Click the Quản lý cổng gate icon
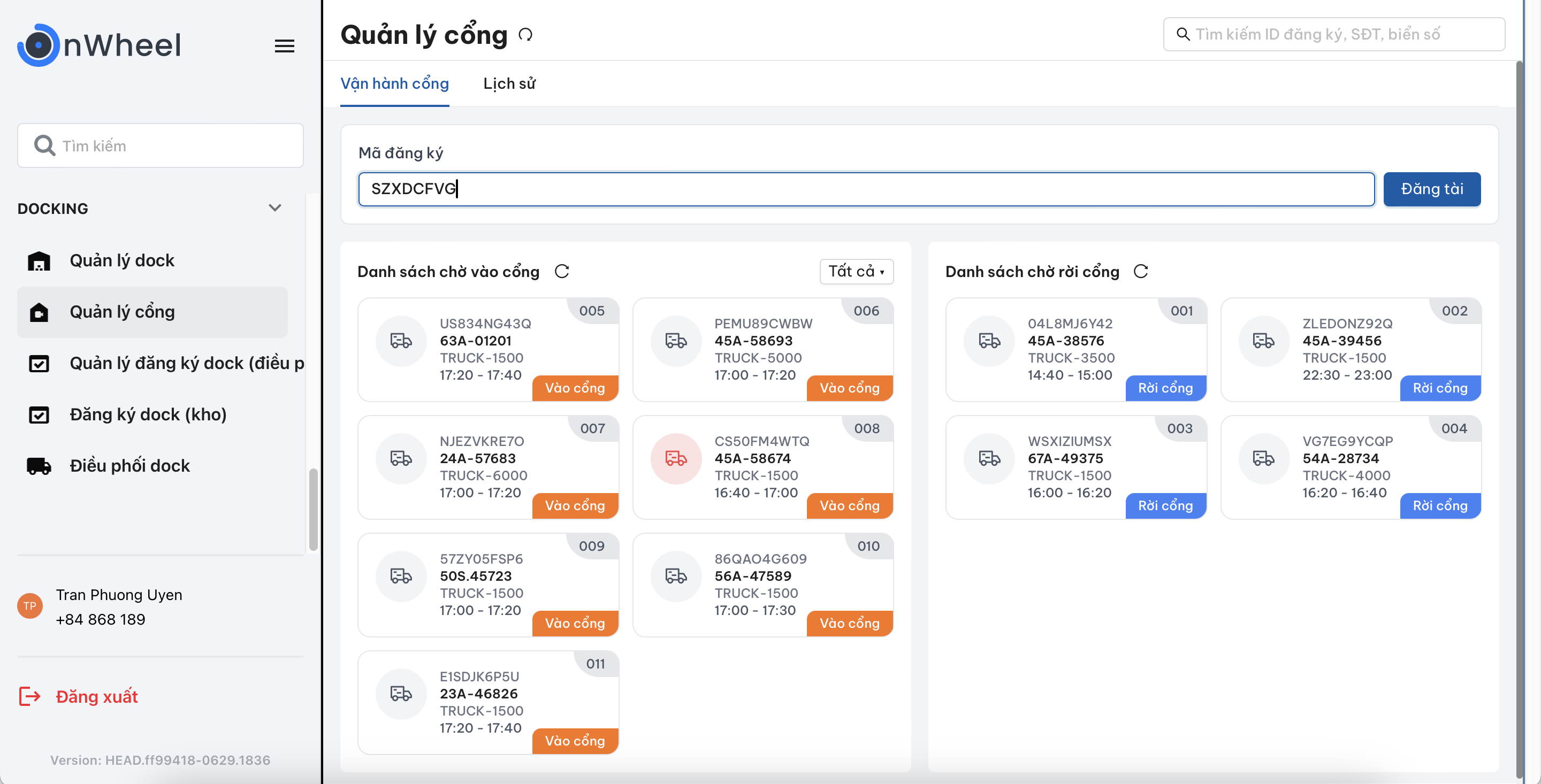 pyautogui.click(x=39, y=312)
